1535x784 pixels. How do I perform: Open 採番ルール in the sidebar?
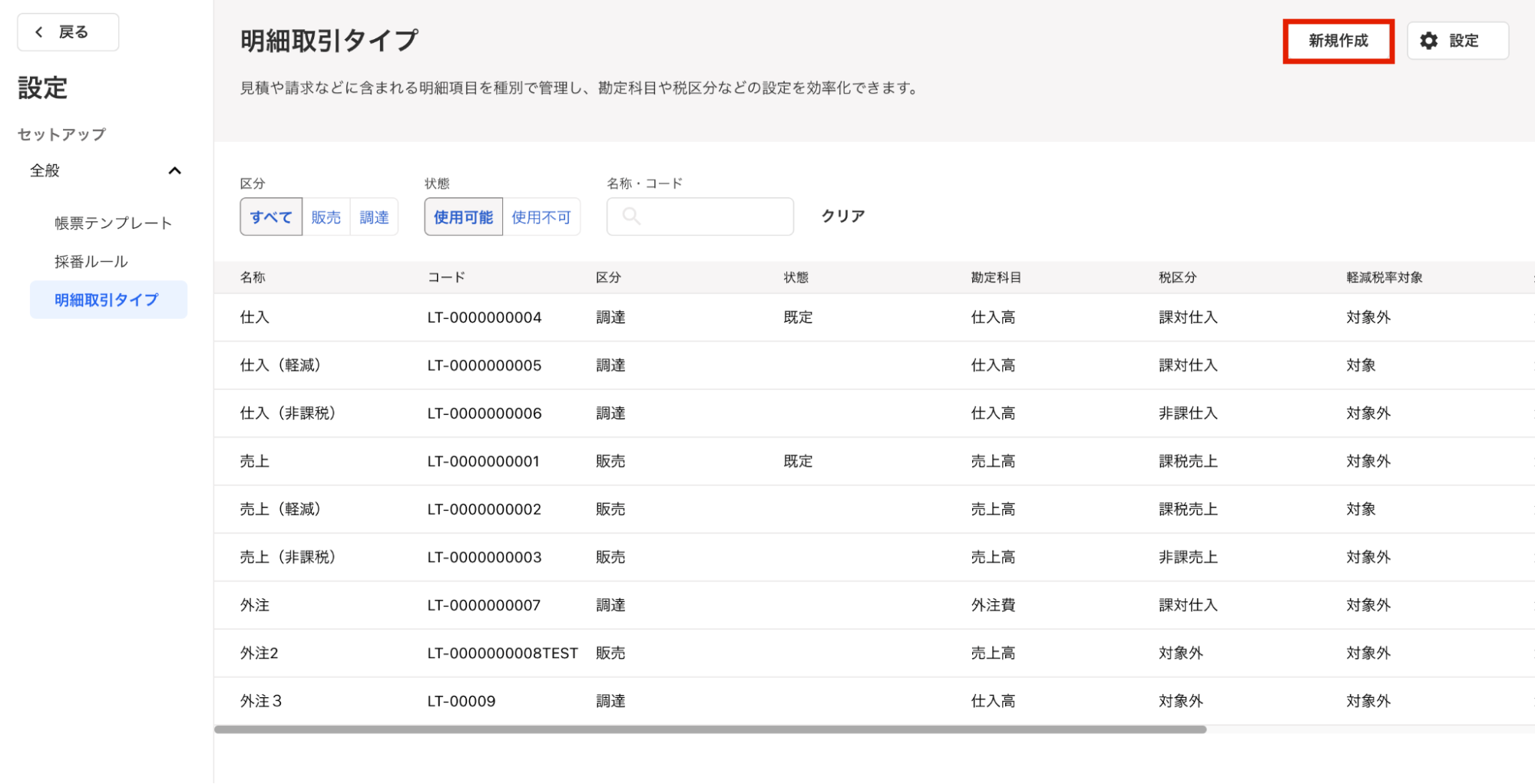coord(91,262)
